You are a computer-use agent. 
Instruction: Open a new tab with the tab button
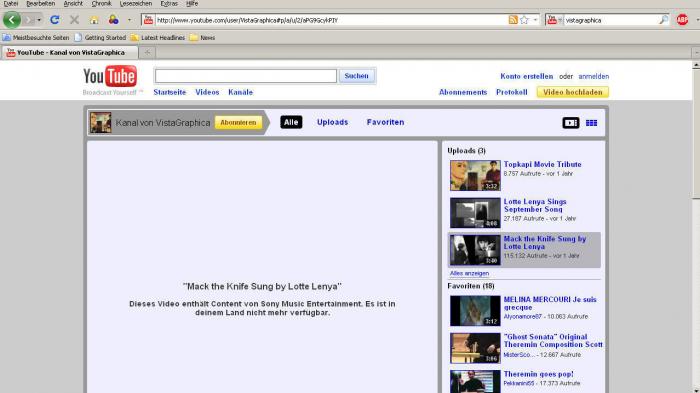pos(147,52)
